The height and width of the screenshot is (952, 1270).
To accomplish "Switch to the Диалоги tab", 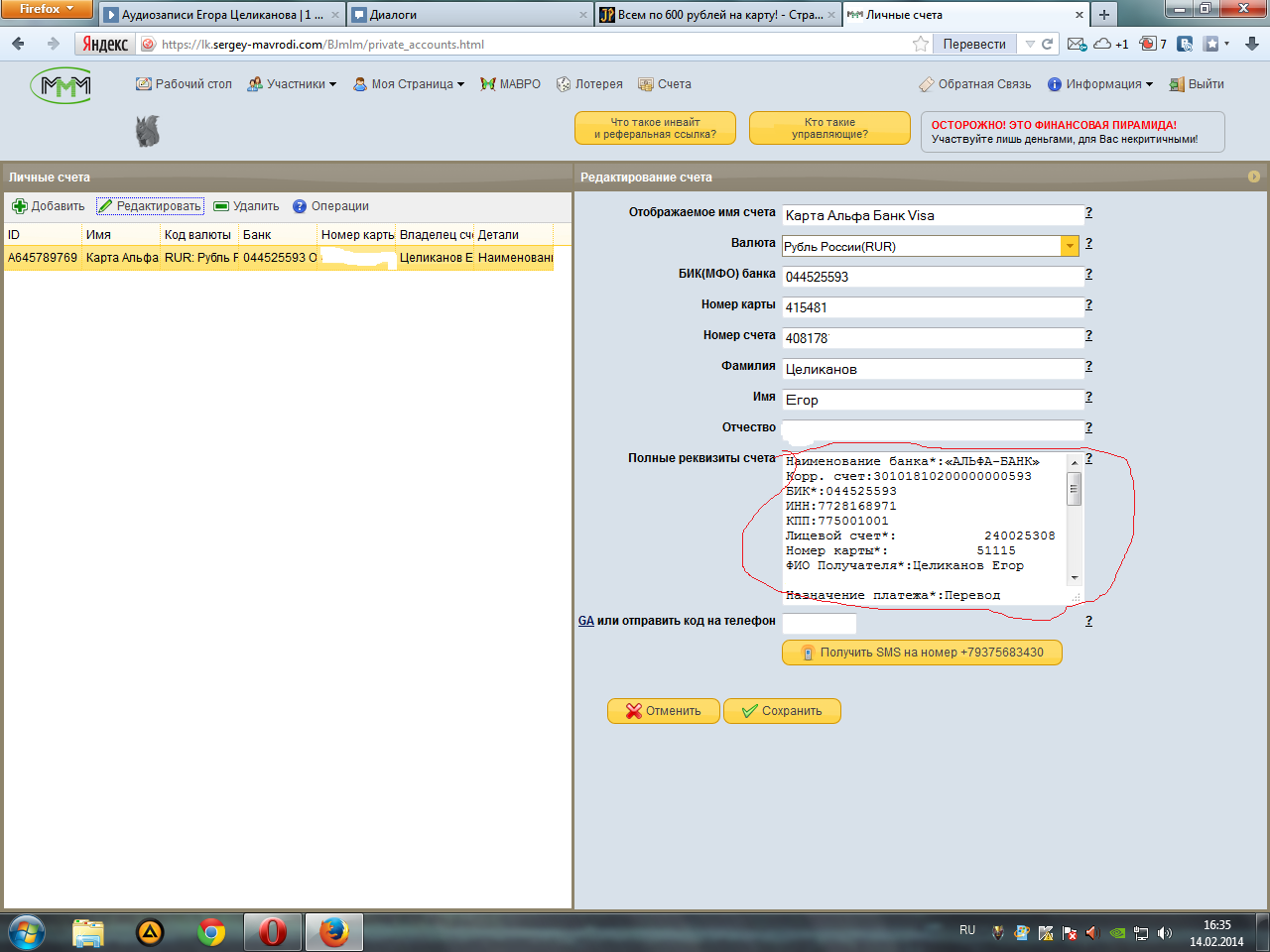I will tap(469, 15).
